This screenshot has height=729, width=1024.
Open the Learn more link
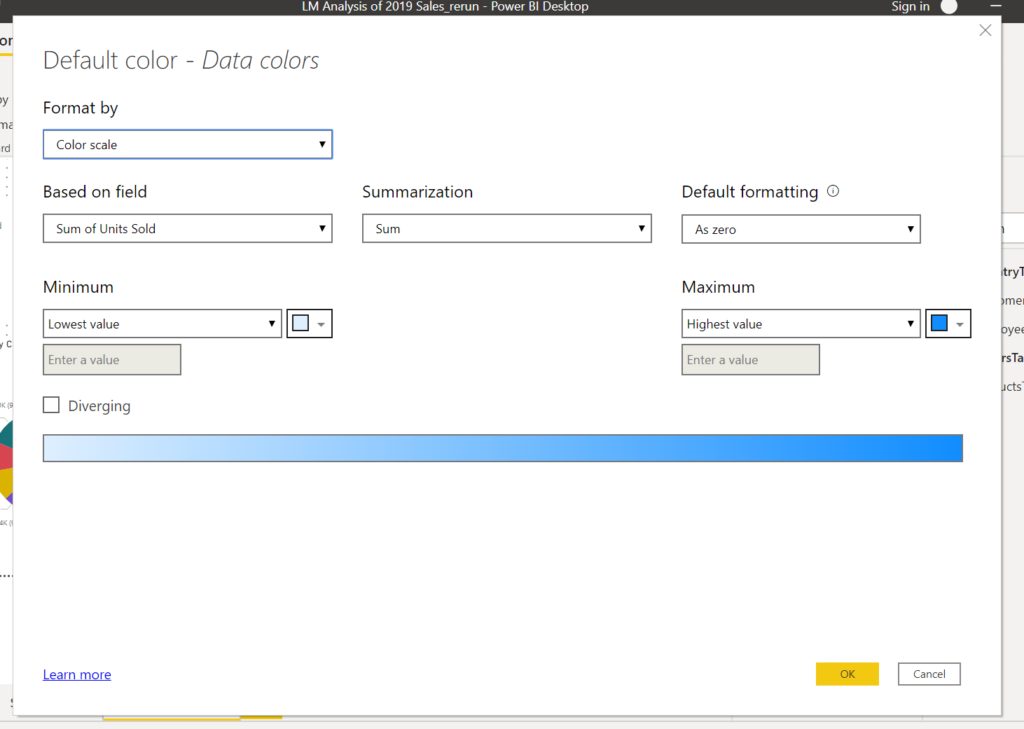pyautogui.click(x=77, y=675)
